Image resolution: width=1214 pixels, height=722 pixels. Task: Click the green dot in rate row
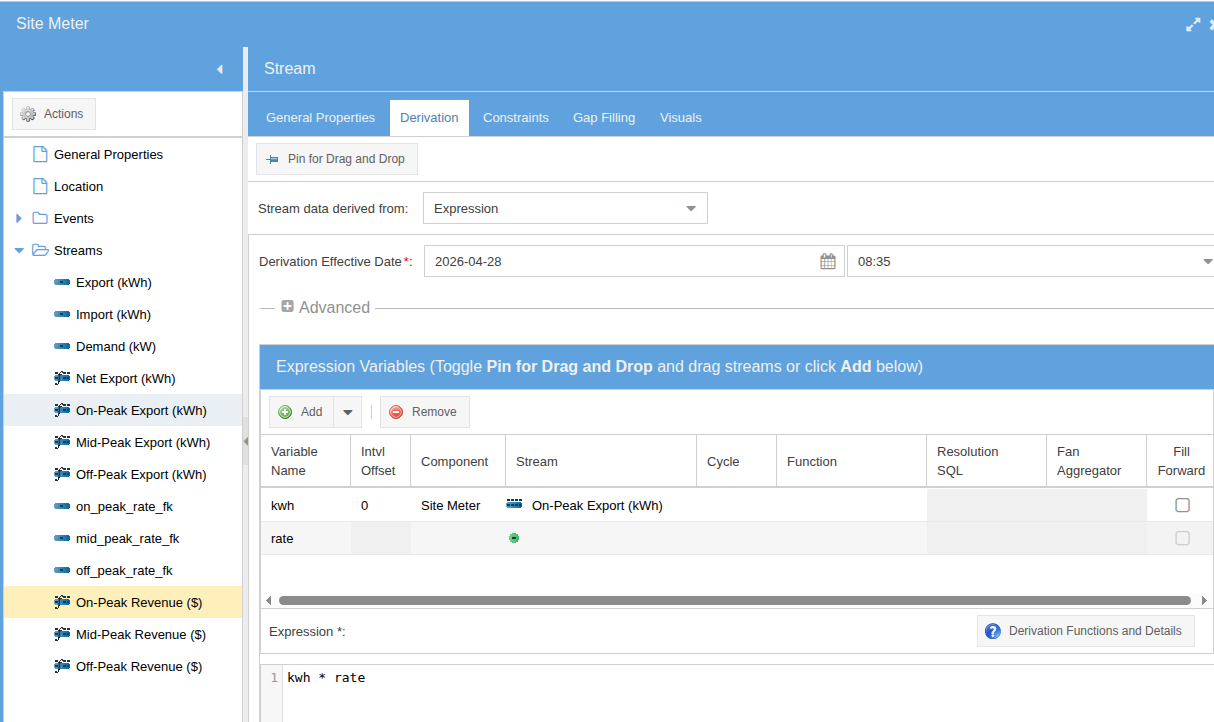click(514, 538)
